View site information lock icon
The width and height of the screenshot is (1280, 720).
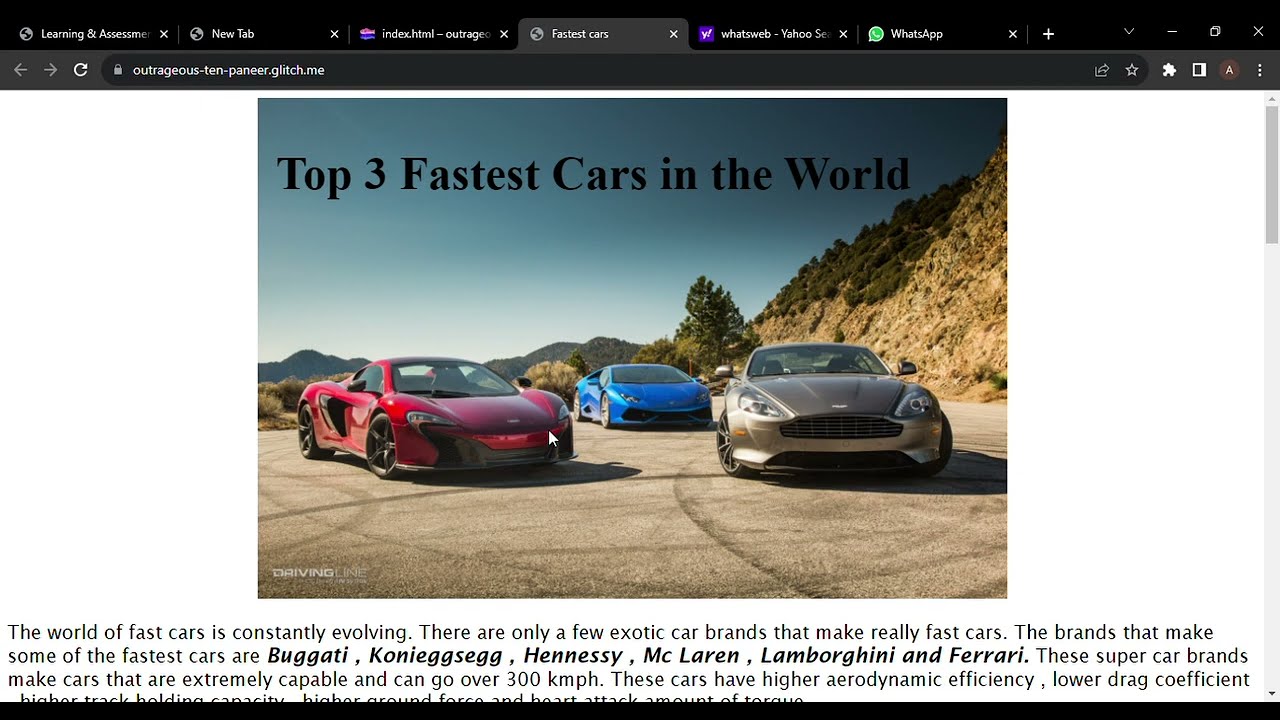tap(118, 70)
